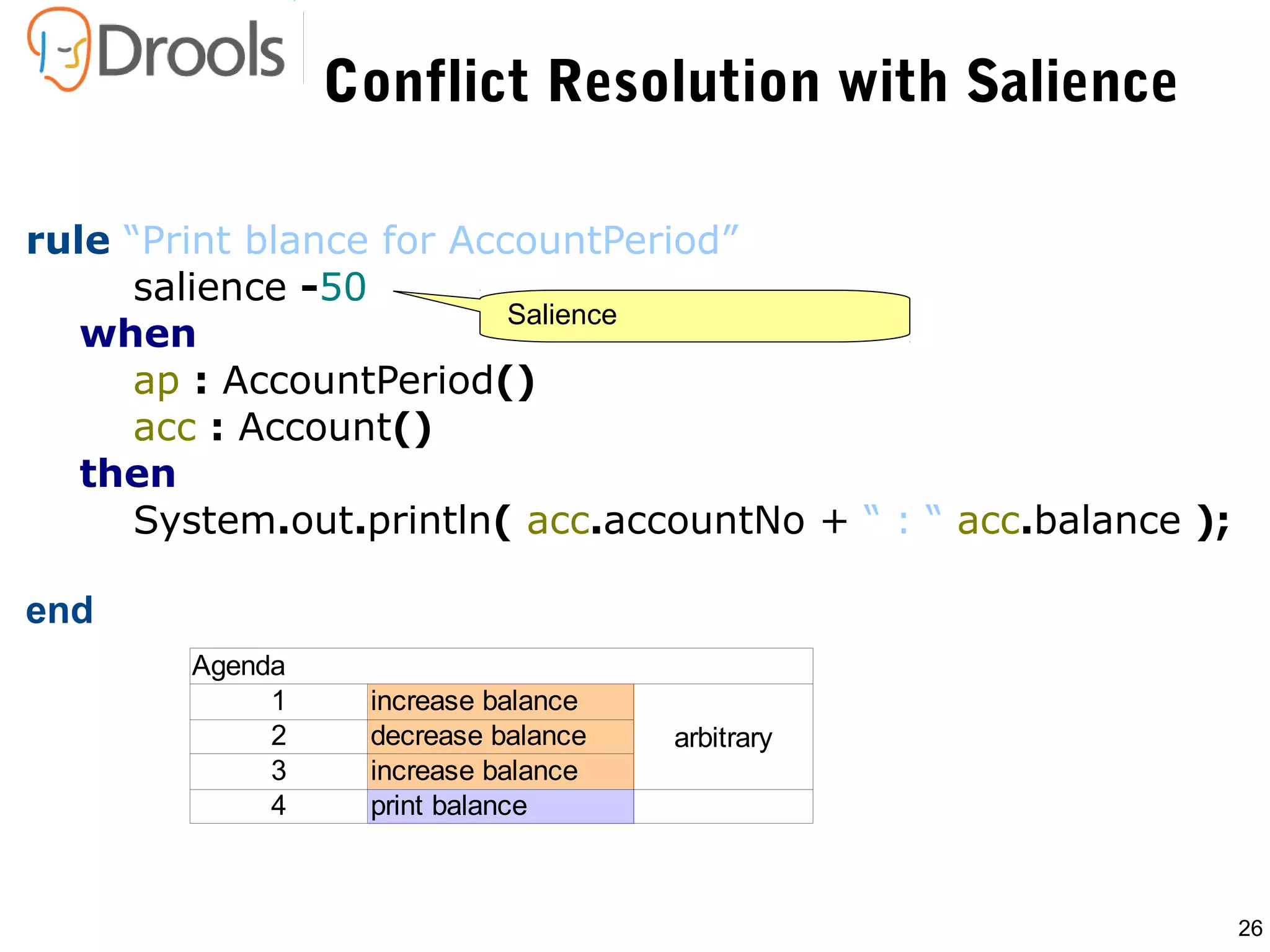Click the System.out.println statement
This screenshot has width=1270, height=952.
coord(681,520)
